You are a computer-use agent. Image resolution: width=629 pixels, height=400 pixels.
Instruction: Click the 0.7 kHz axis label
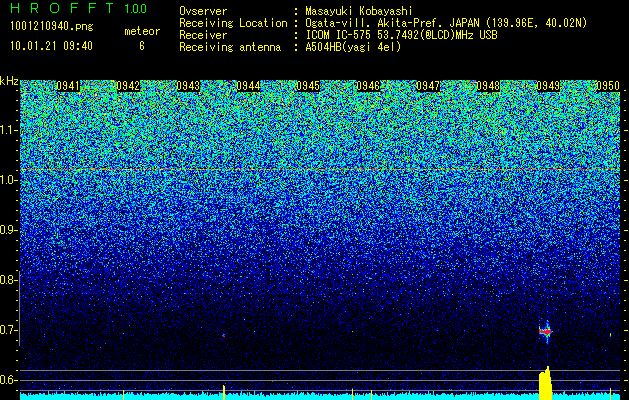point(8,330)
